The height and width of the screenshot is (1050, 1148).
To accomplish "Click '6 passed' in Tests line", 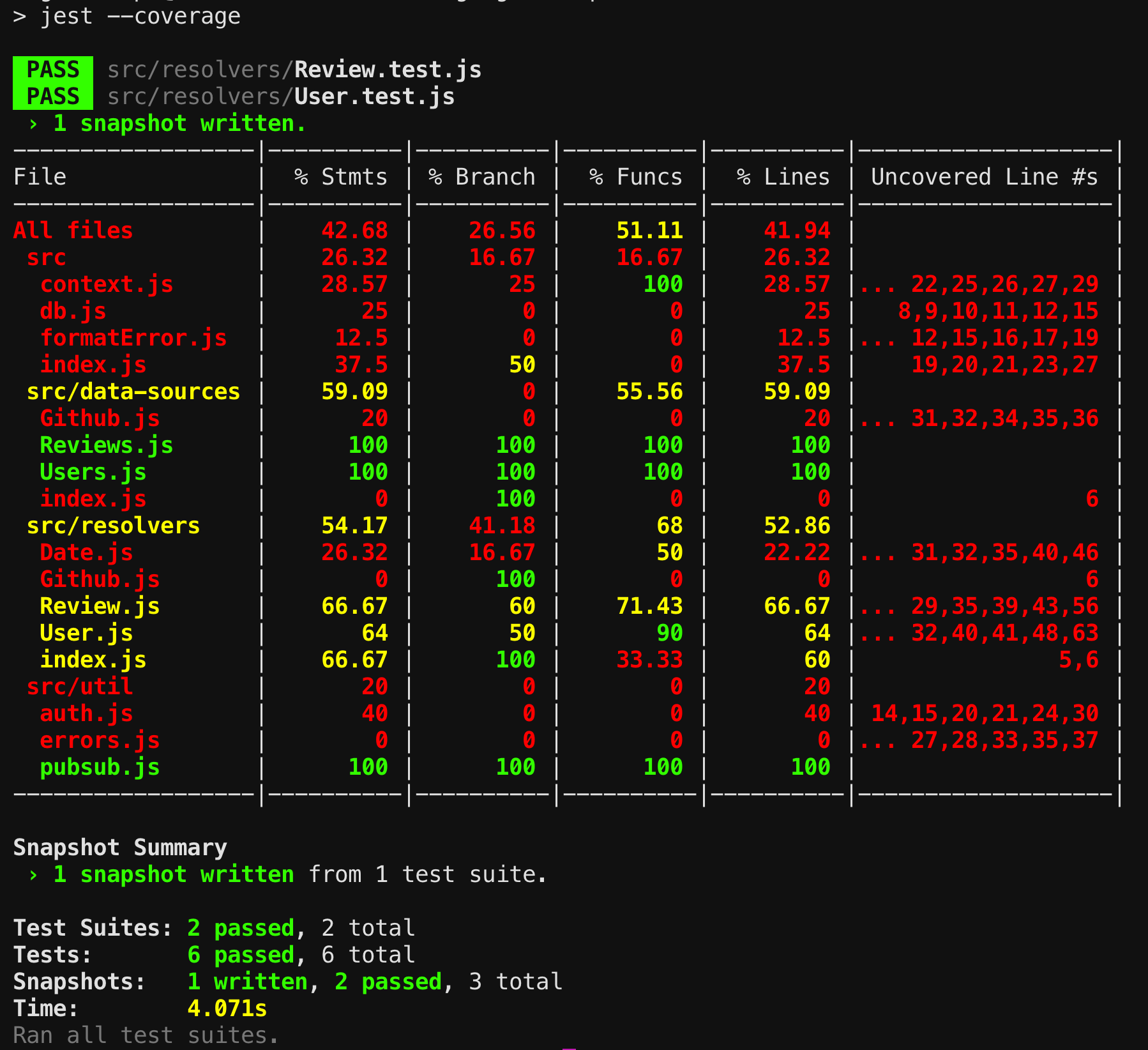I will coord(241,955).
